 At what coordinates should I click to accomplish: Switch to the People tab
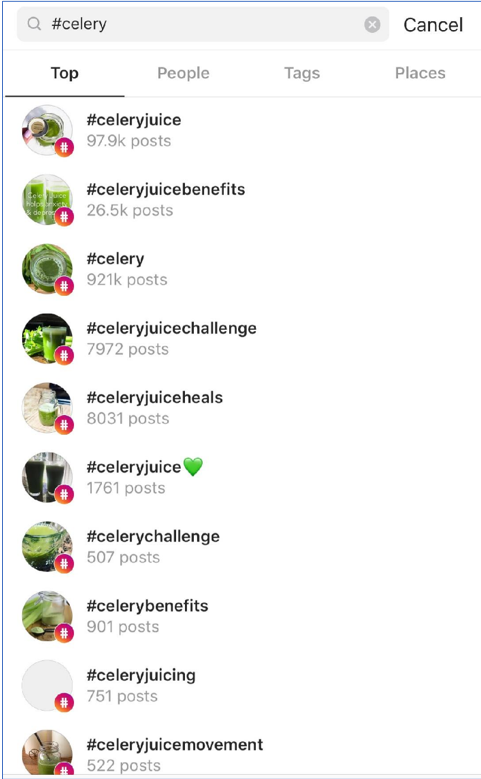183,73
